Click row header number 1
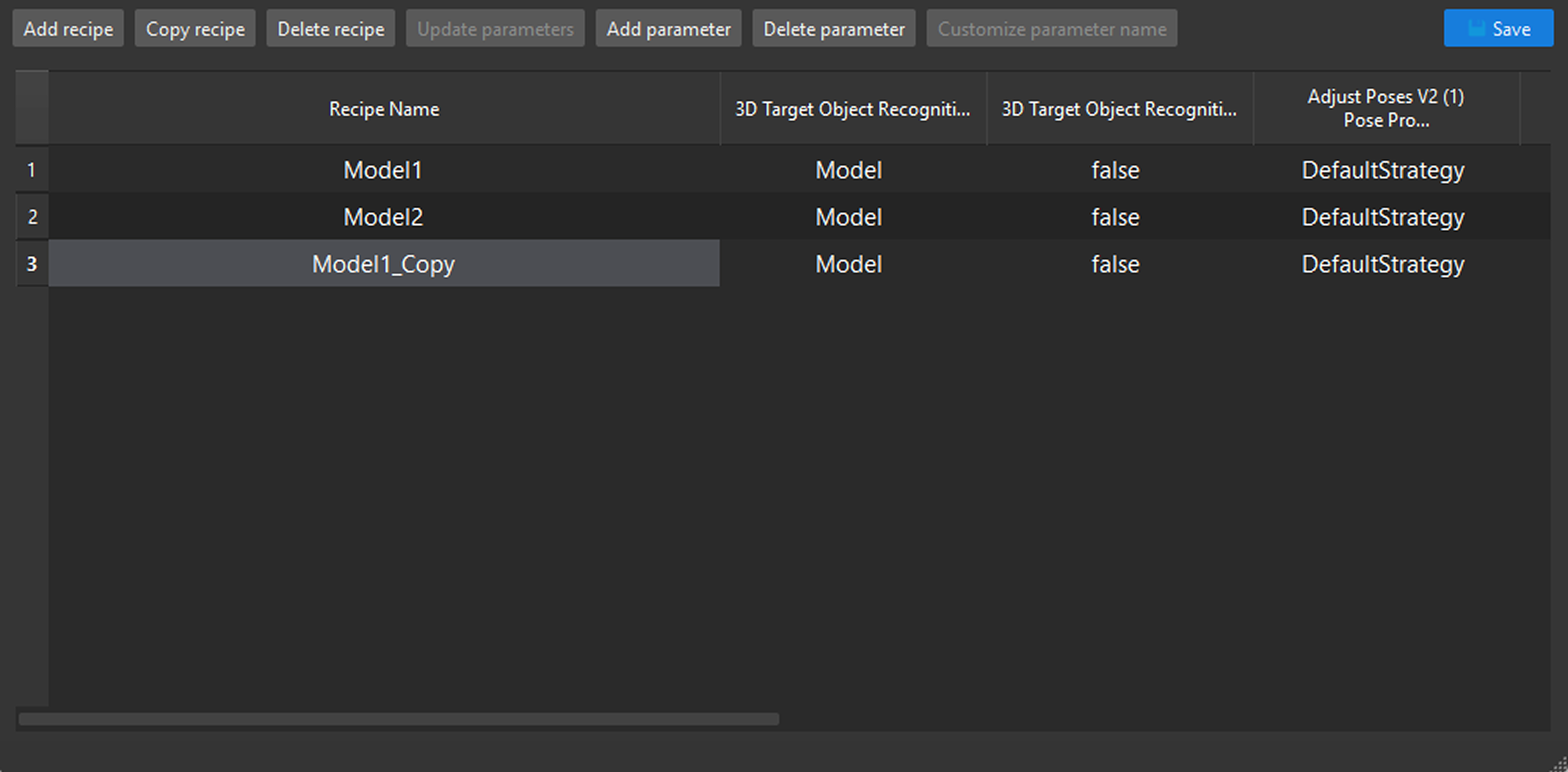Viewport: 1568px width, 772px height. 32,170
